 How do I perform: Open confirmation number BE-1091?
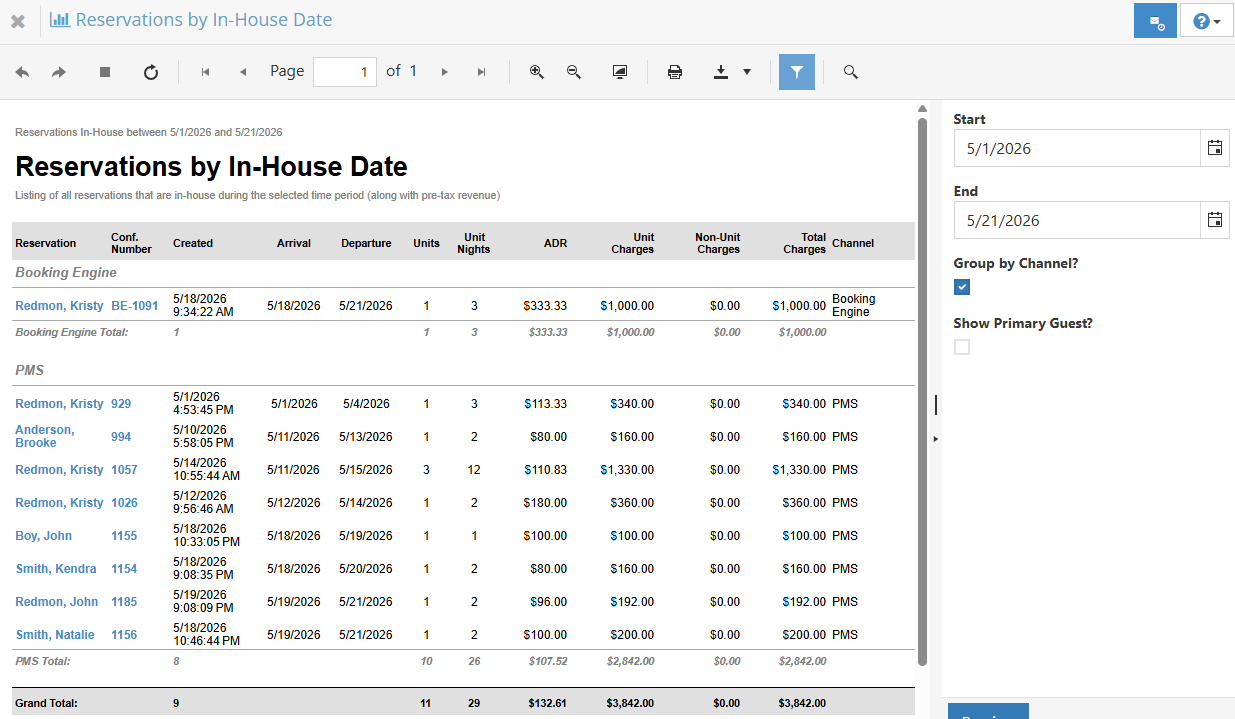(x=135, y=306)
